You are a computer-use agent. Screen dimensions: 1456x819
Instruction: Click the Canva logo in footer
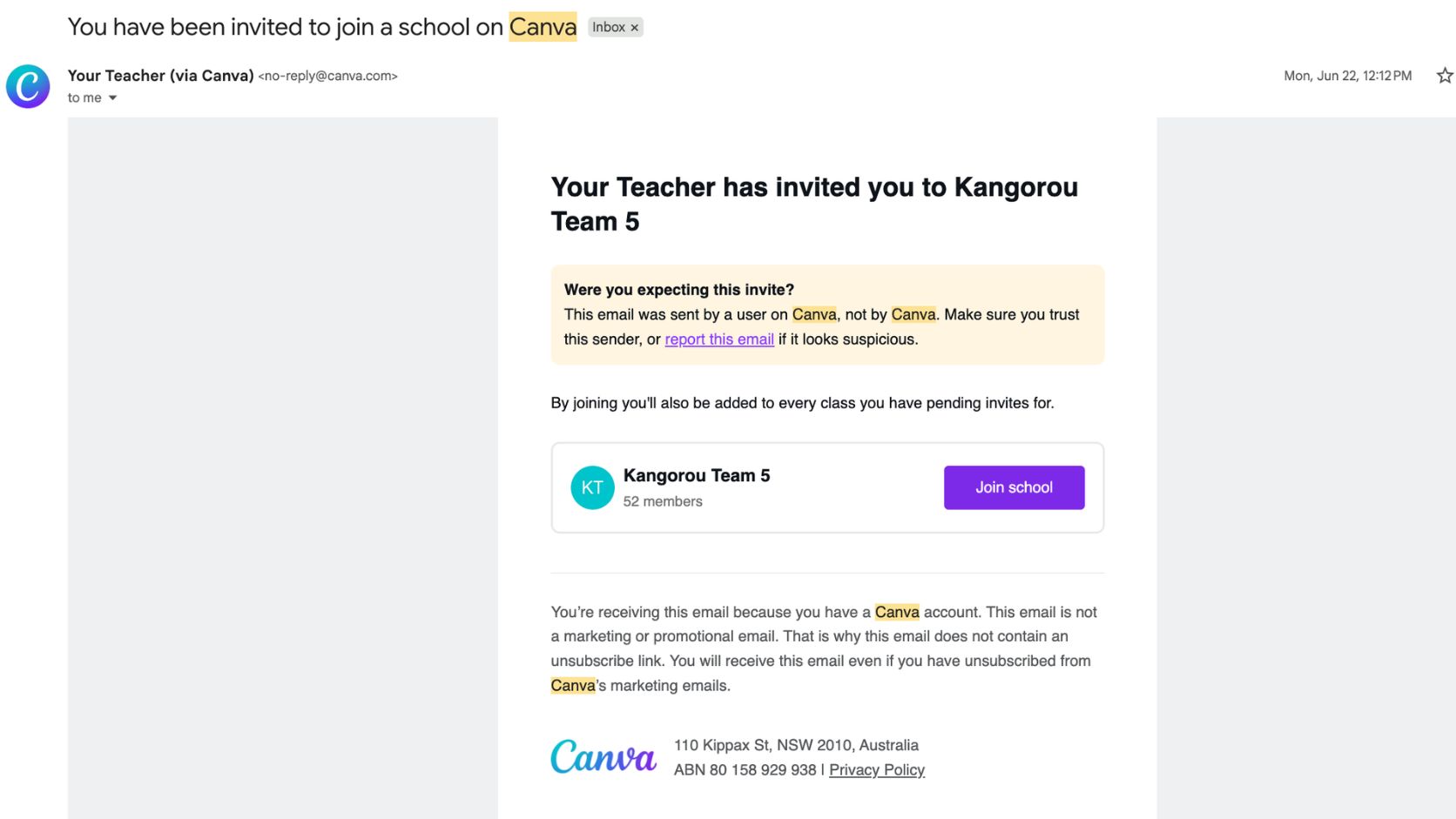click(x=603, y=756)
